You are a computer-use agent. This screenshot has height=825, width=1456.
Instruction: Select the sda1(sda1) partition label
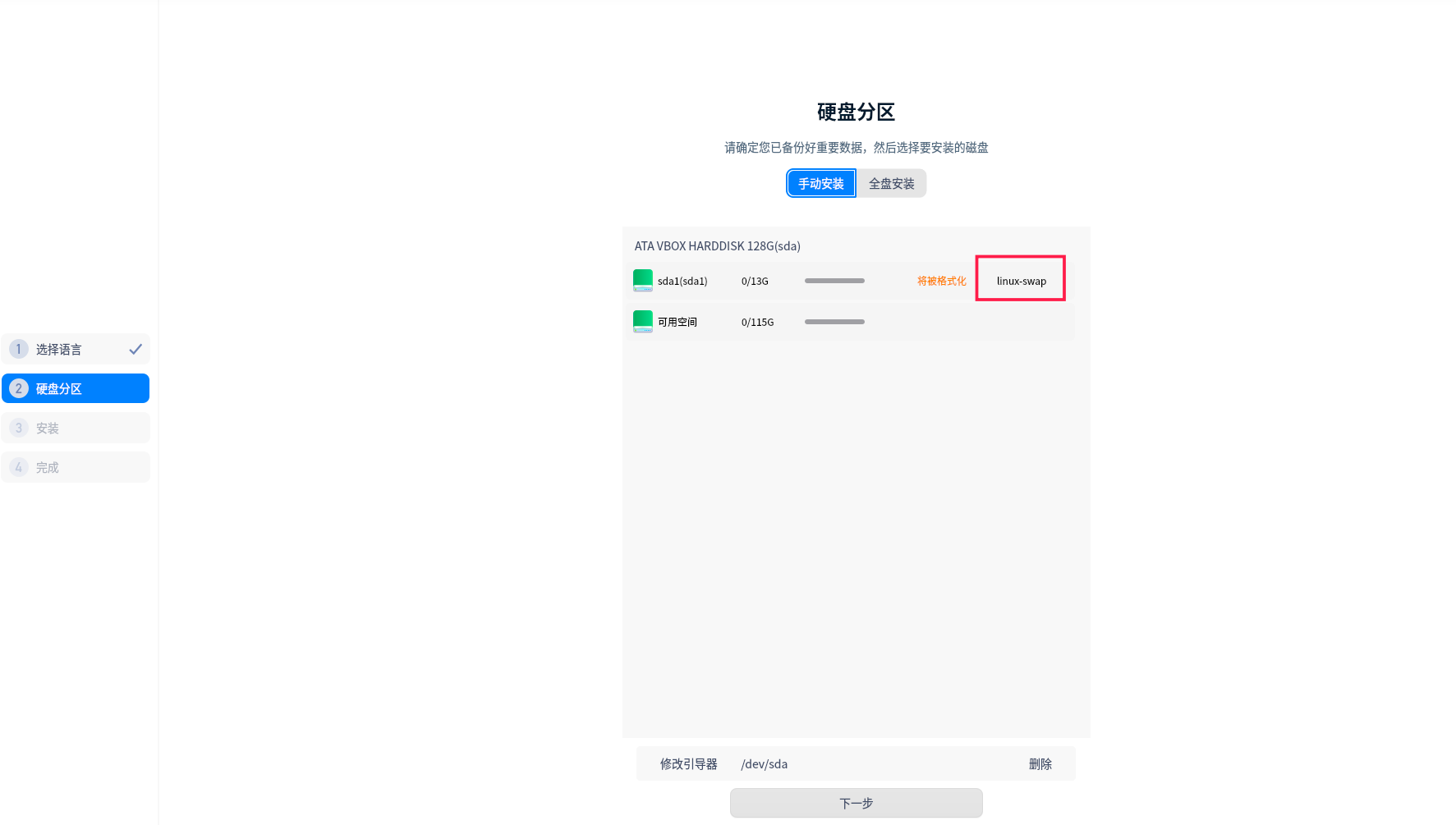coord(682,281)
